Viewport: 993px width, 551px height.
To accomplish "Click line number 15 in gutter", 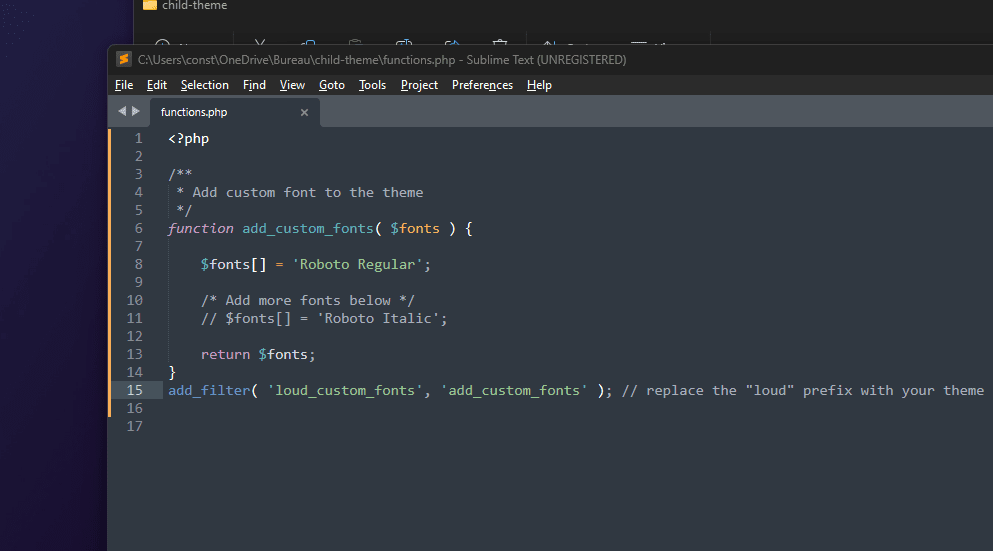I will click(134, 390).
